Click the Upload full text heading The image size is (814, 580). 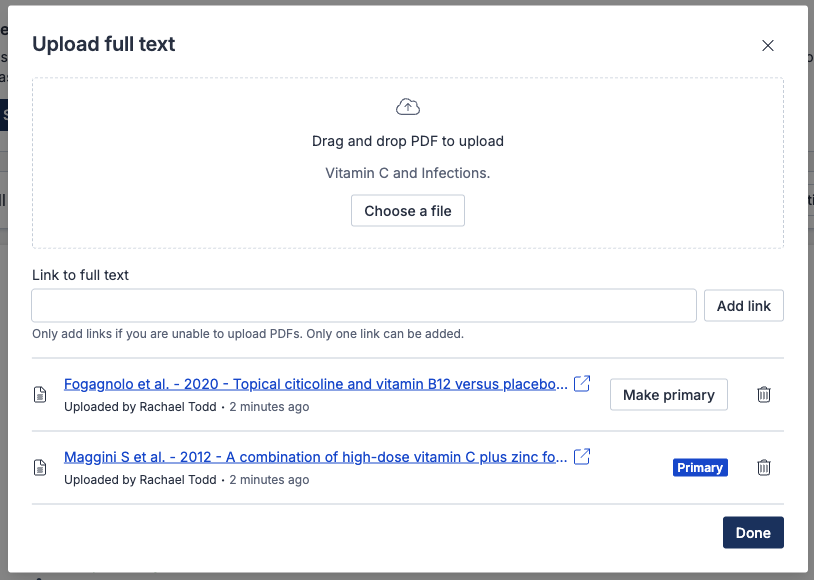click(x=104, y=44)
